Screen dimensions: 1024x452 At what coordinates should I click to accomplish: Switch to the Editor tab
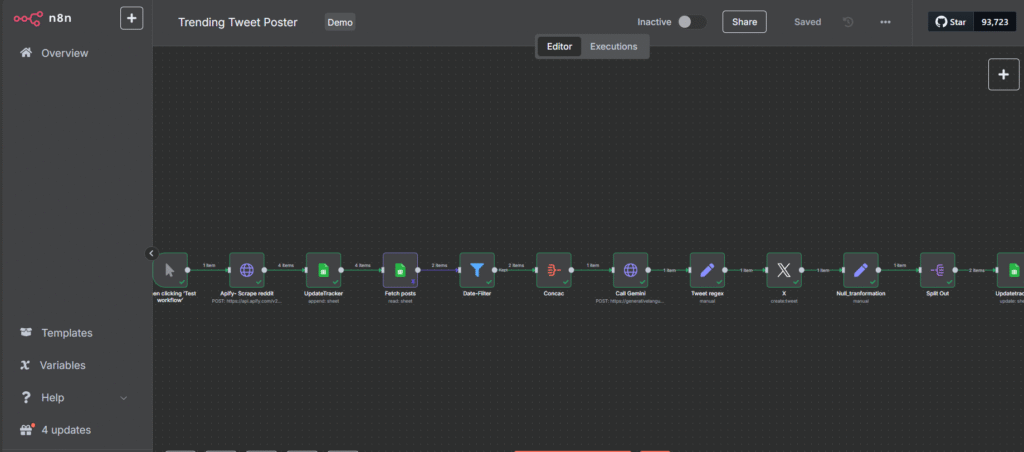(559, 46)
